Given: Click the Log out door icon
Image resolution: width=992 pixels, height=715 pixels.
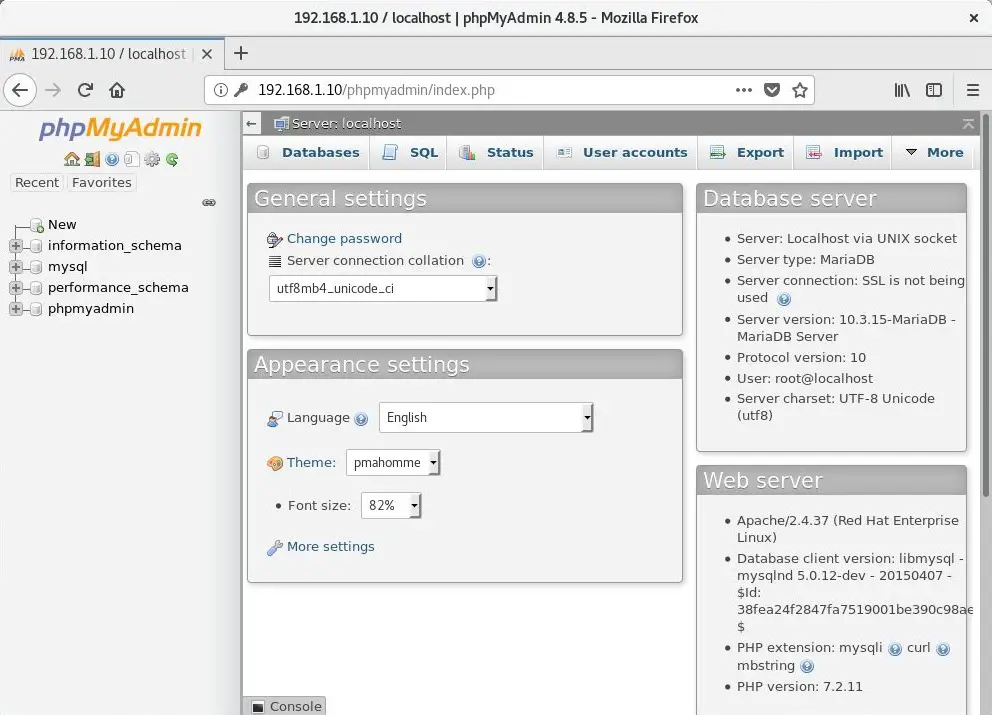Looking at the screenshot, I should click(x=92, y=159).
